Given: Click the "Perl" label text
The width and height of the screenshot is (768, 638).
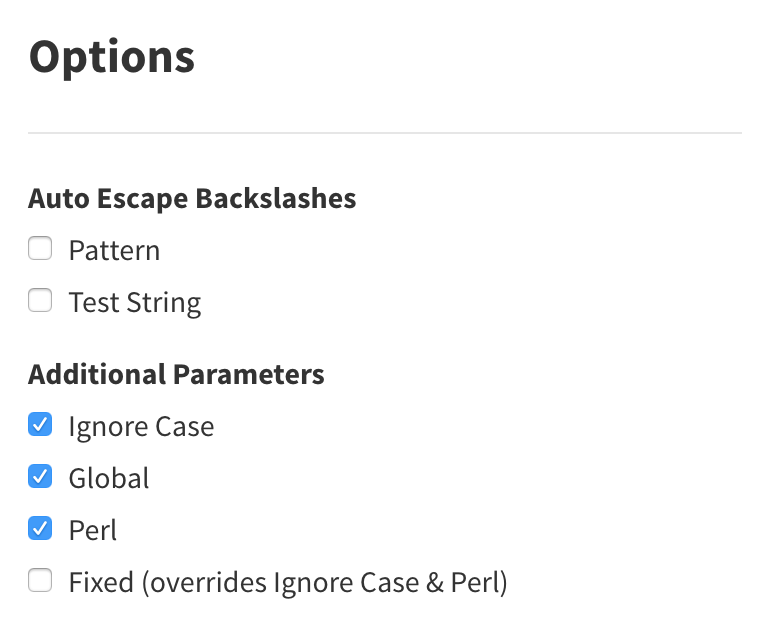Looking at the screenshot, I should coord(93,530).
